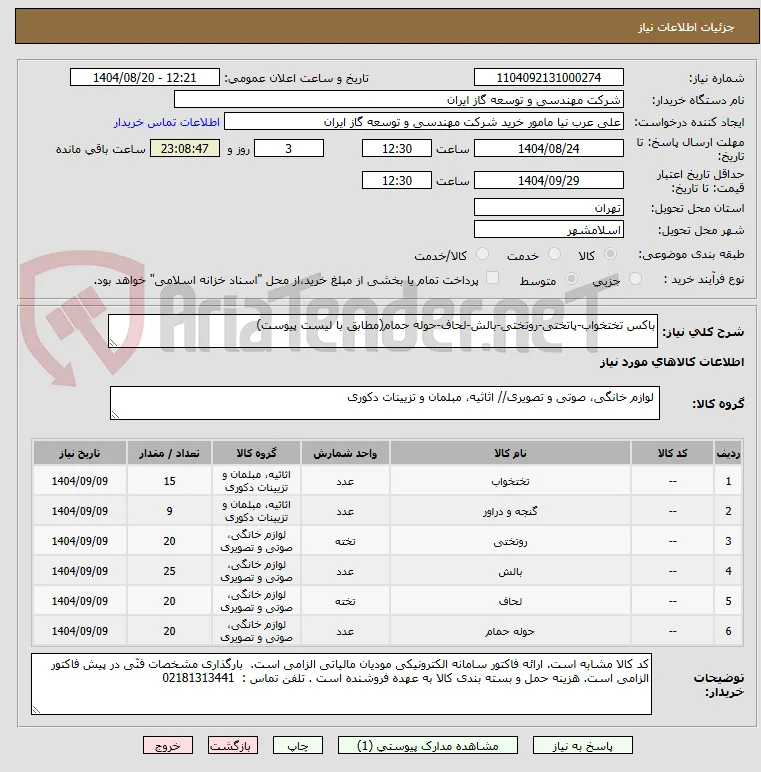Click the buyer name field شرکت مهندسی و توسعه گاز ایران
Screen dimensions: 761x772
[399, 100]
